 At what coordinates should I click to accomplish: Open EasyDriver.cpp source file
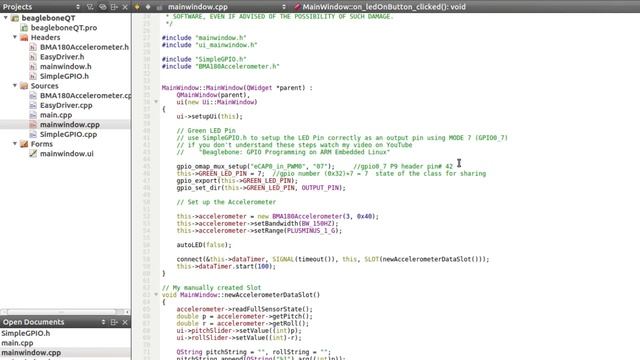pyautogui.click(x=66, y=105)
